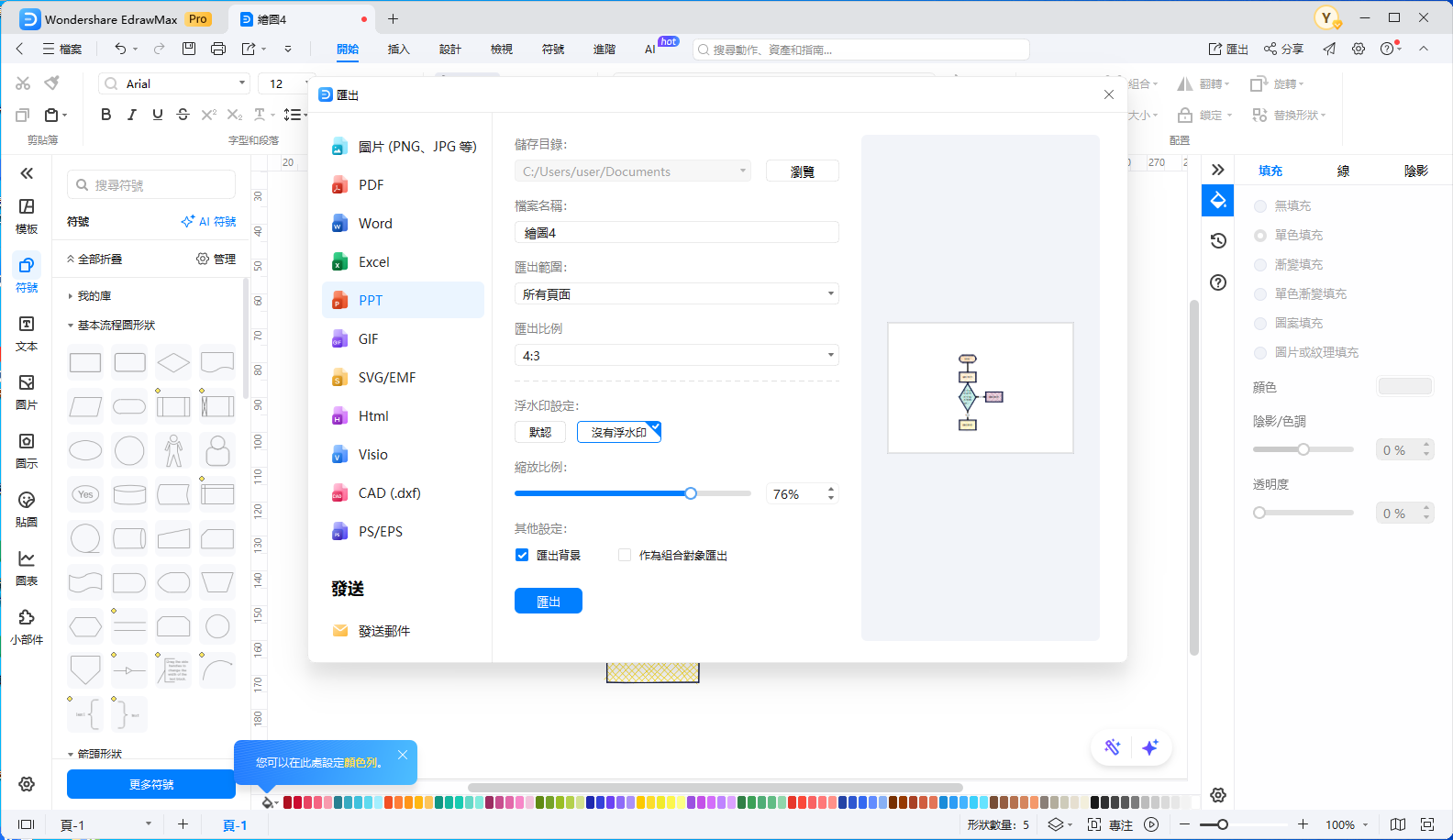
Task: Expand the 匯出比例 4:3 dropdown
Action: [x=676, y=356]
